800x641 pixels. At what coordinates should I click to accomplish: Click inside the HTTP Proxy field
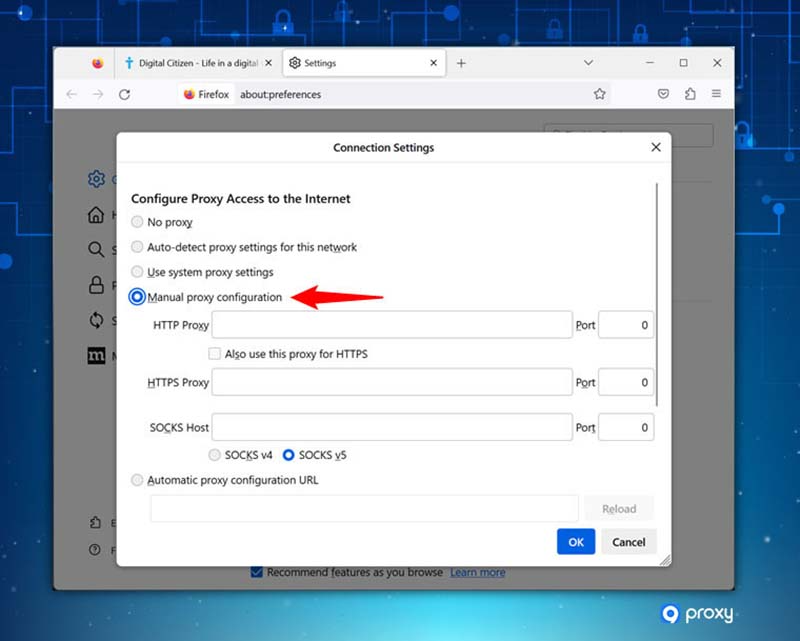point(390,324)
